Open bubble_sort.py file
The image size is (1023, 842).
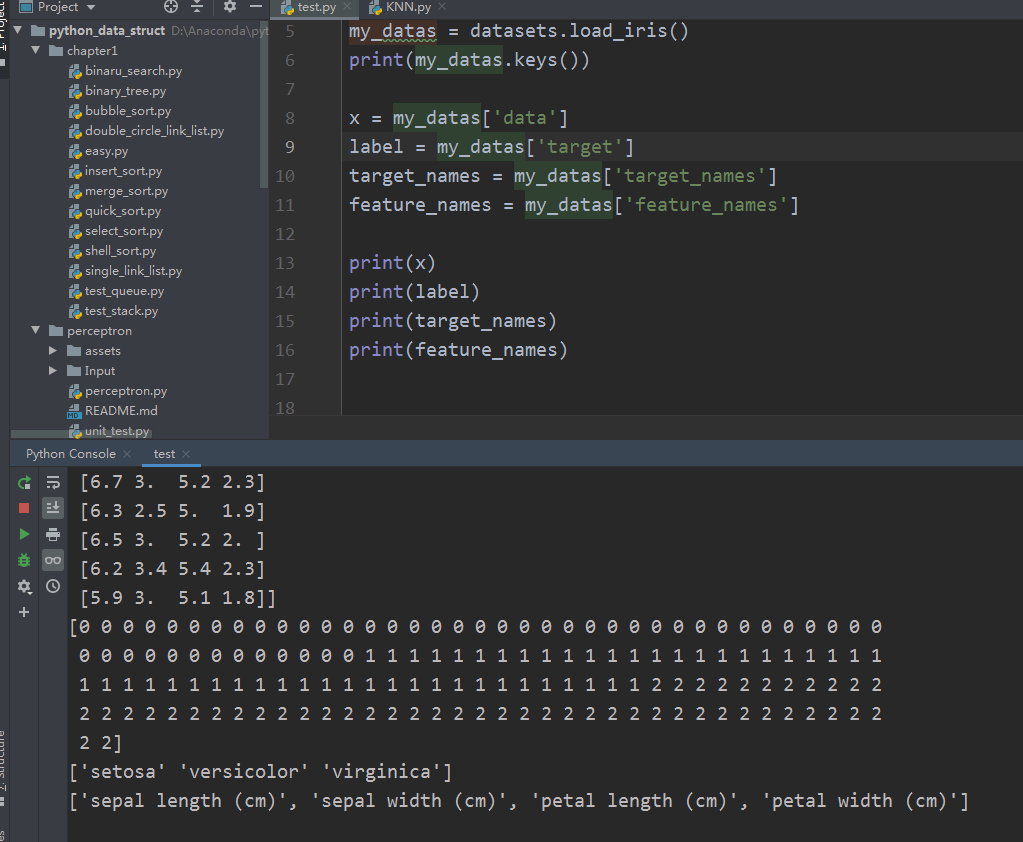pos(128,111)
